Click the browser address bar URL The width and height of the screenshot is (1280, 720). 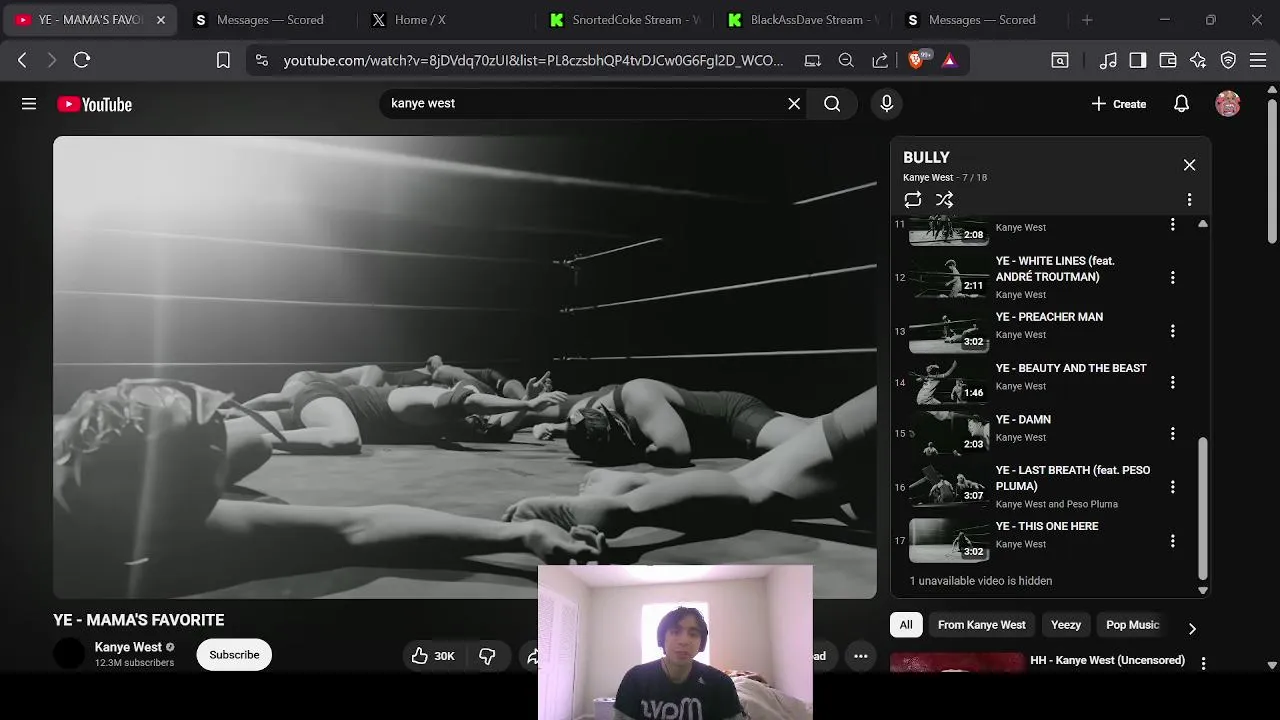tap(533, 60)
